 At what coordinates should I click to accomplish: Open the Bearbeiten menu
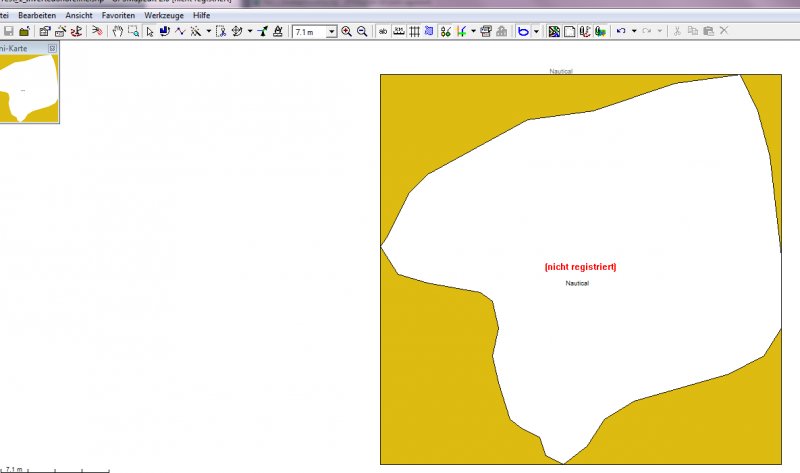(x=38, y=16)
